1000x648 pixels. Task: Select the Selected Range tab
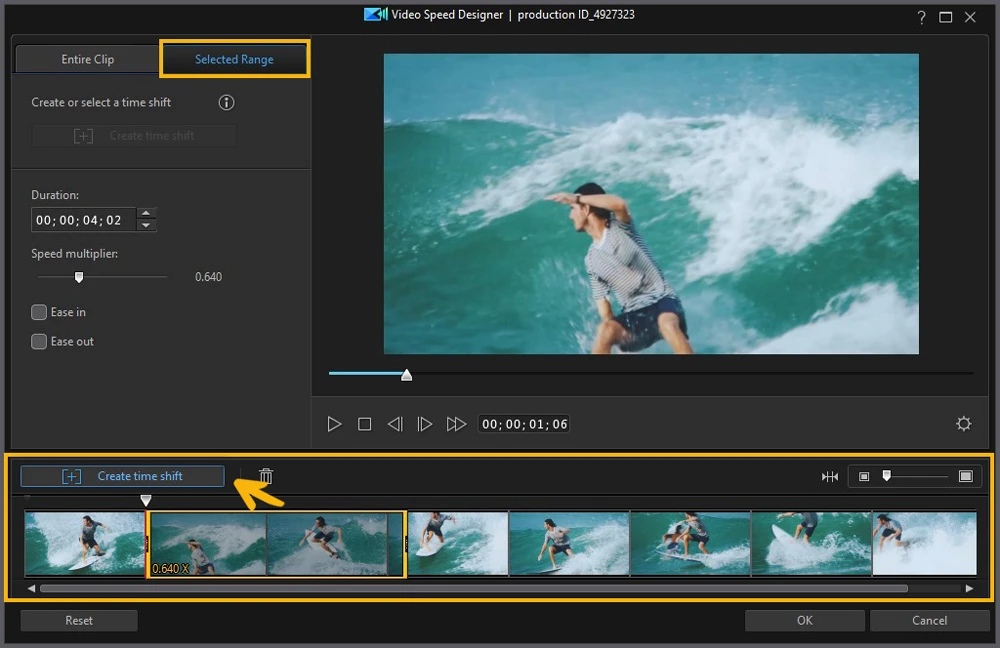point(234,60)
